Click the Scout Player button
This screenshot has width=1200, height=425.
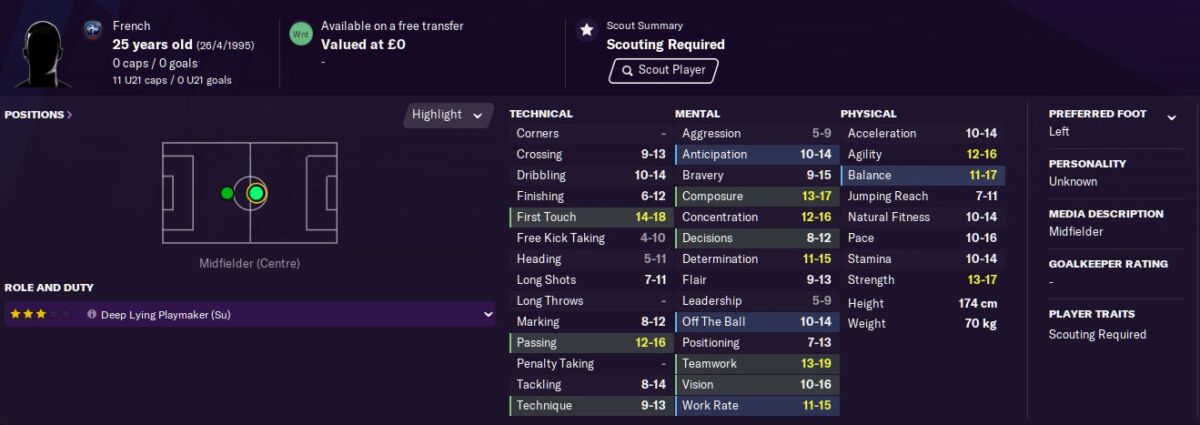click(664, 70)
